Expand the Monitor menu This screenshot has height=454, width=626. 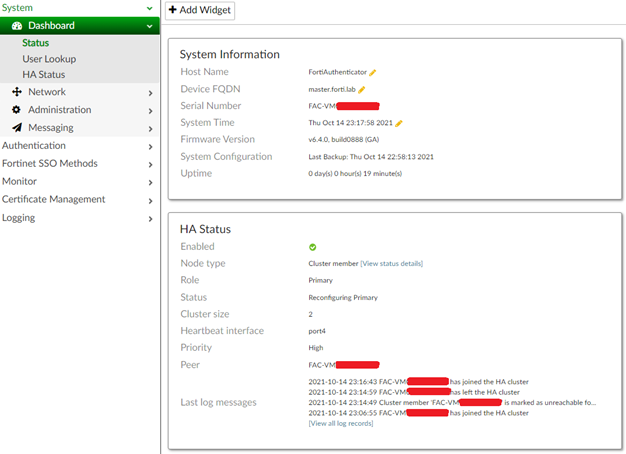150,182
